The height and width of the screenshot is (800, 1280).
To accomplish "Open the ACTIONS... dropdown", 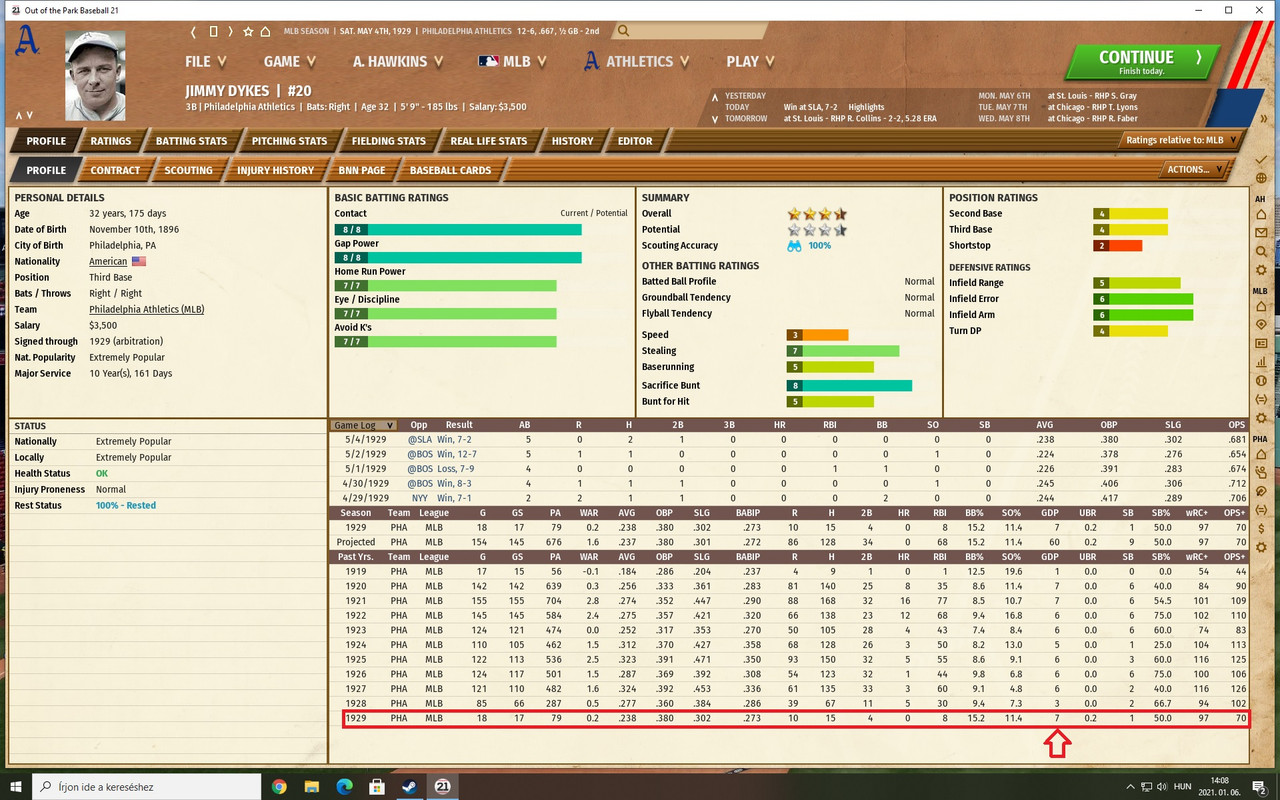I will click(x=1197, y=169).
